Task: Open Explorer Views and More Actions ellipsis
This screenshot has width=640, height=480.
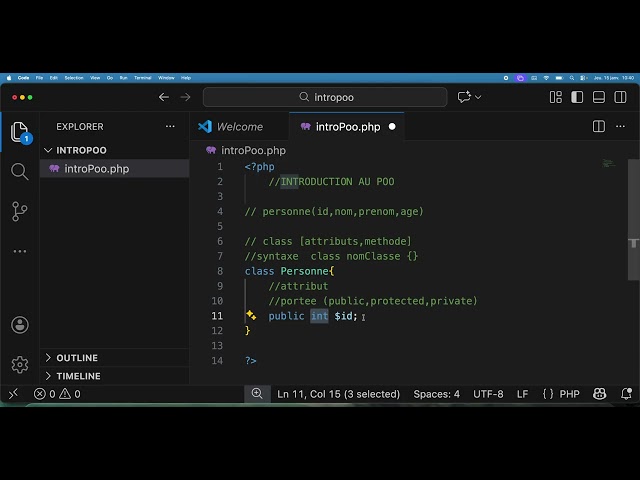Action: (x=170, y=127)
